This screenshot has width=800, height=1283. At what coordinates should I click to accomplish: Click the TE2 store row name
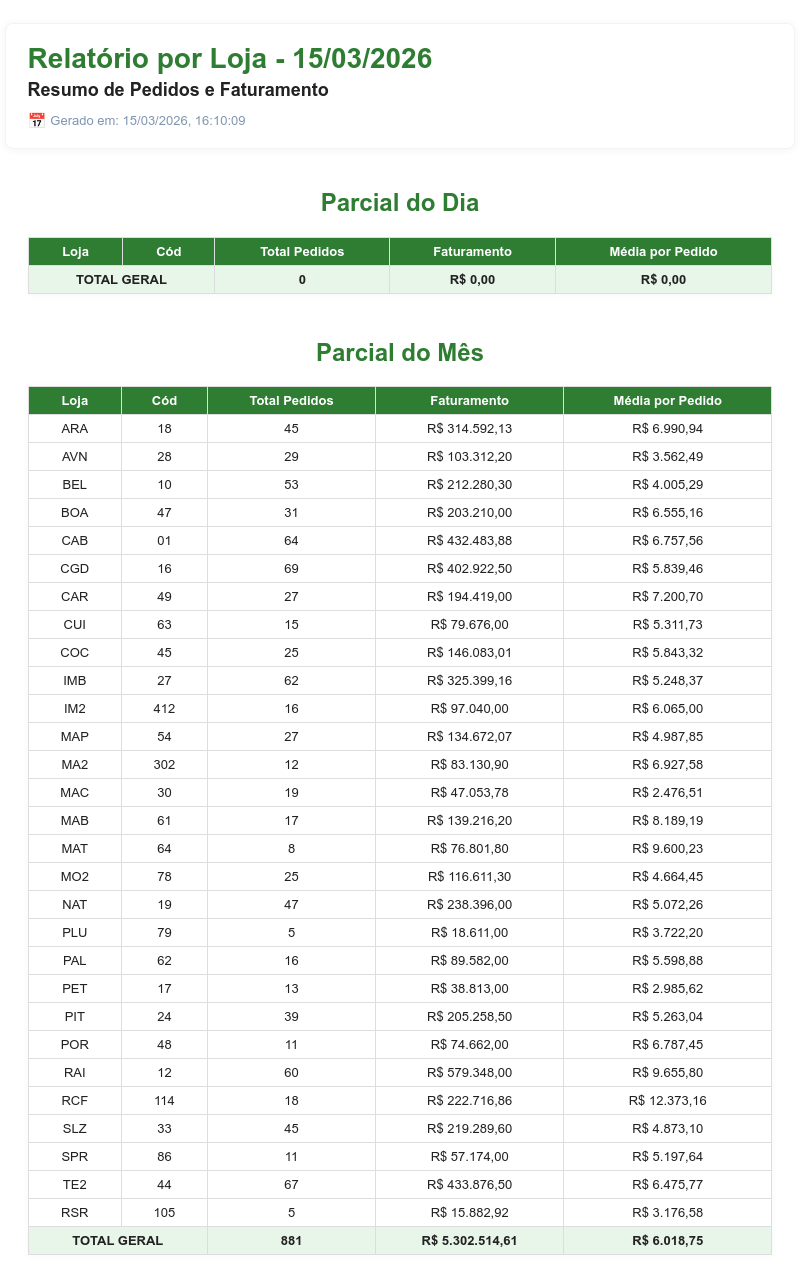coord(75,1185)
